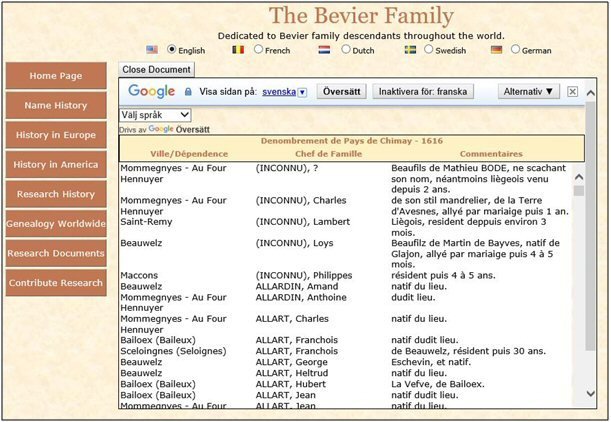Image resolution: width=611 pixels, height=422 pixels.
Task: Click the name (INCONNU), Loys
Action: pyautogui.click(x=295, y=243)
